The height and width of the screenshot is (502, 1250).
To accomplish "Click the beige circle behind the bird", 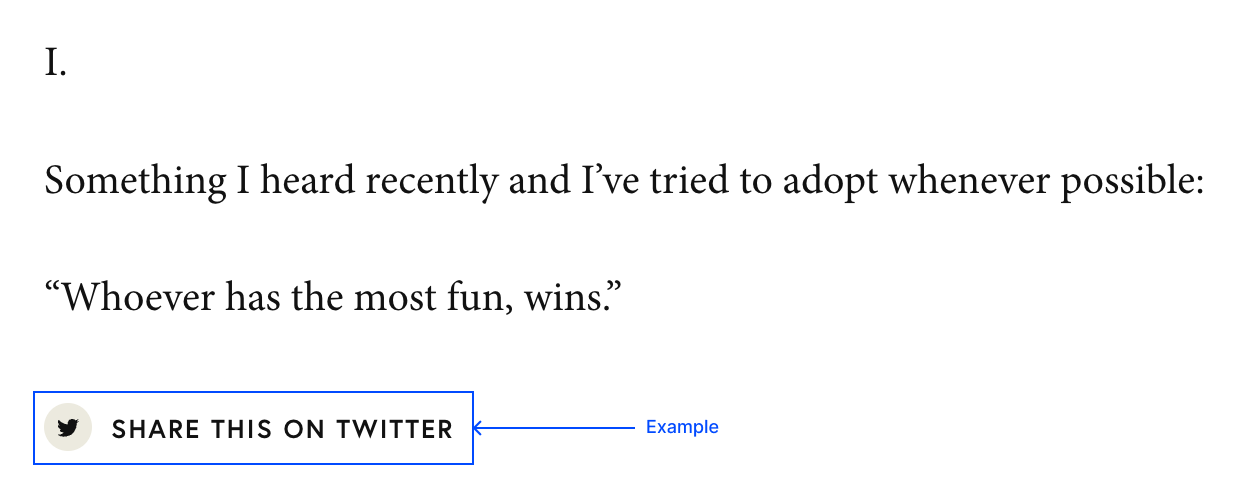I will pos(68,428).
